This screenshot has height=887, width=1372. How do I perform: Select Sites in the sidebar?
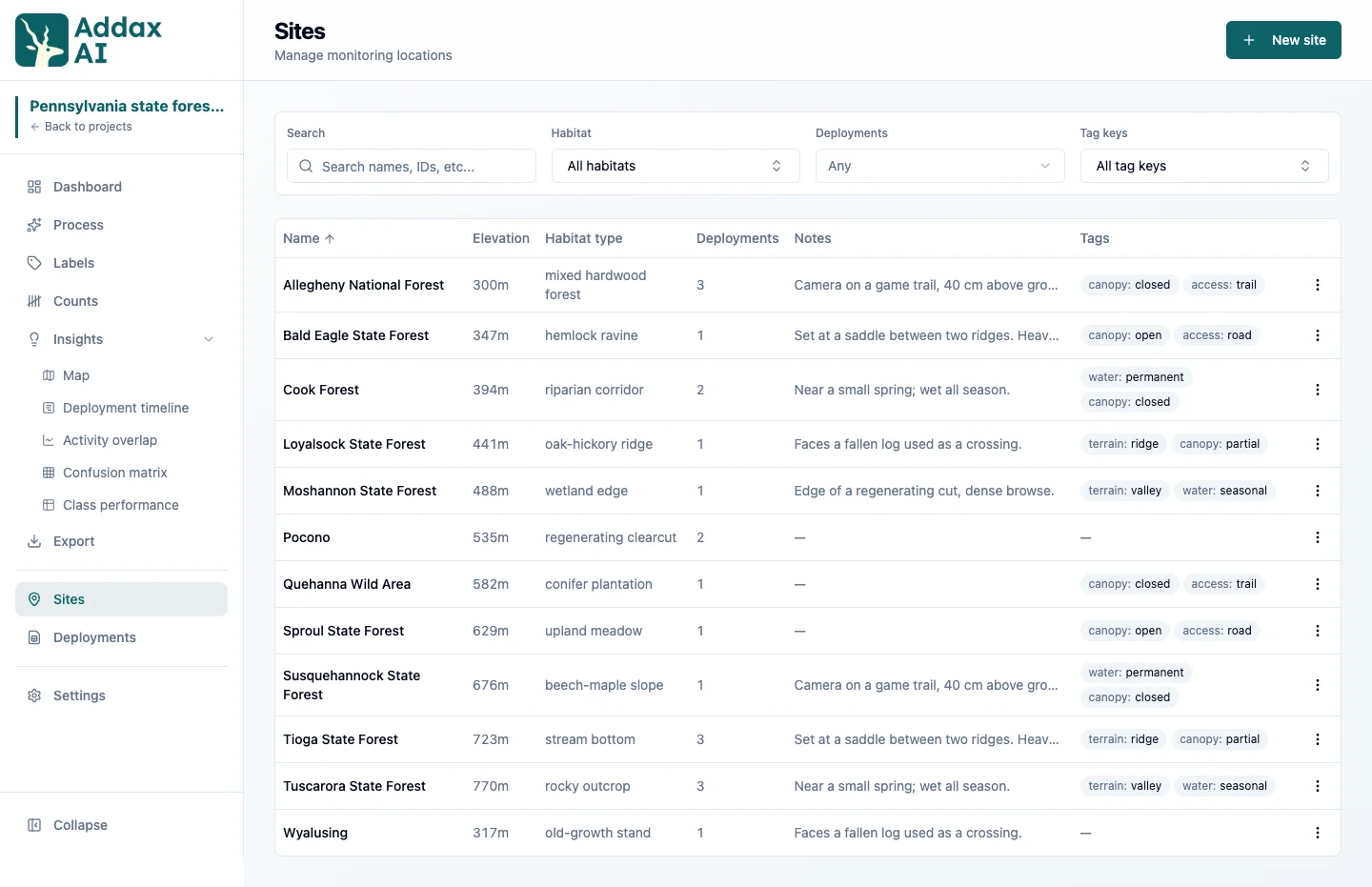point(121,599)
